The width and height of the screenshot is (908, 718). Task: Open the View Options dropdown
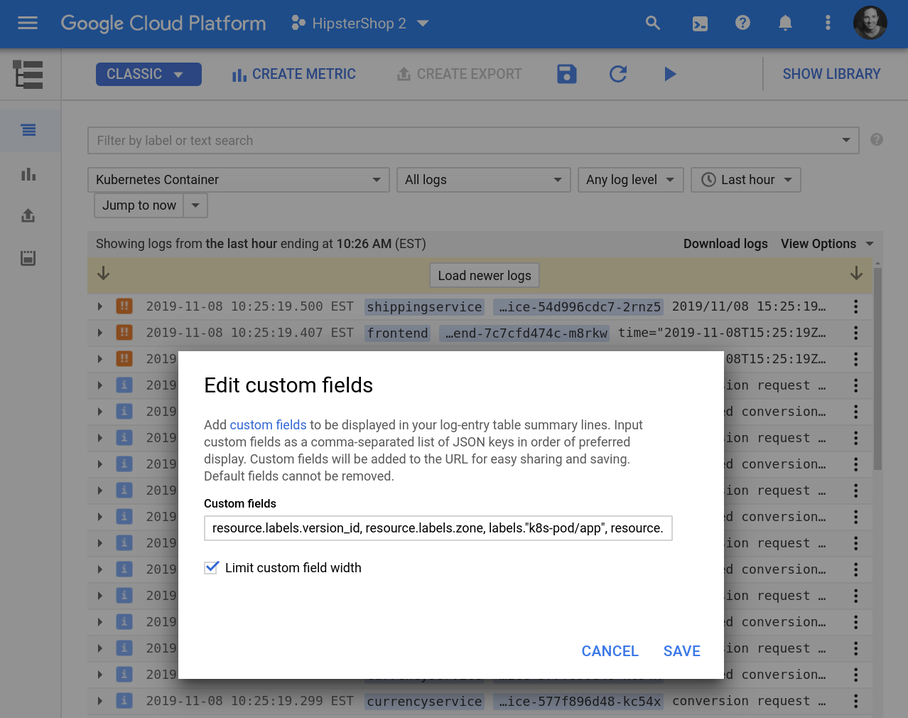pyautogui.click(x=827, y=244)
